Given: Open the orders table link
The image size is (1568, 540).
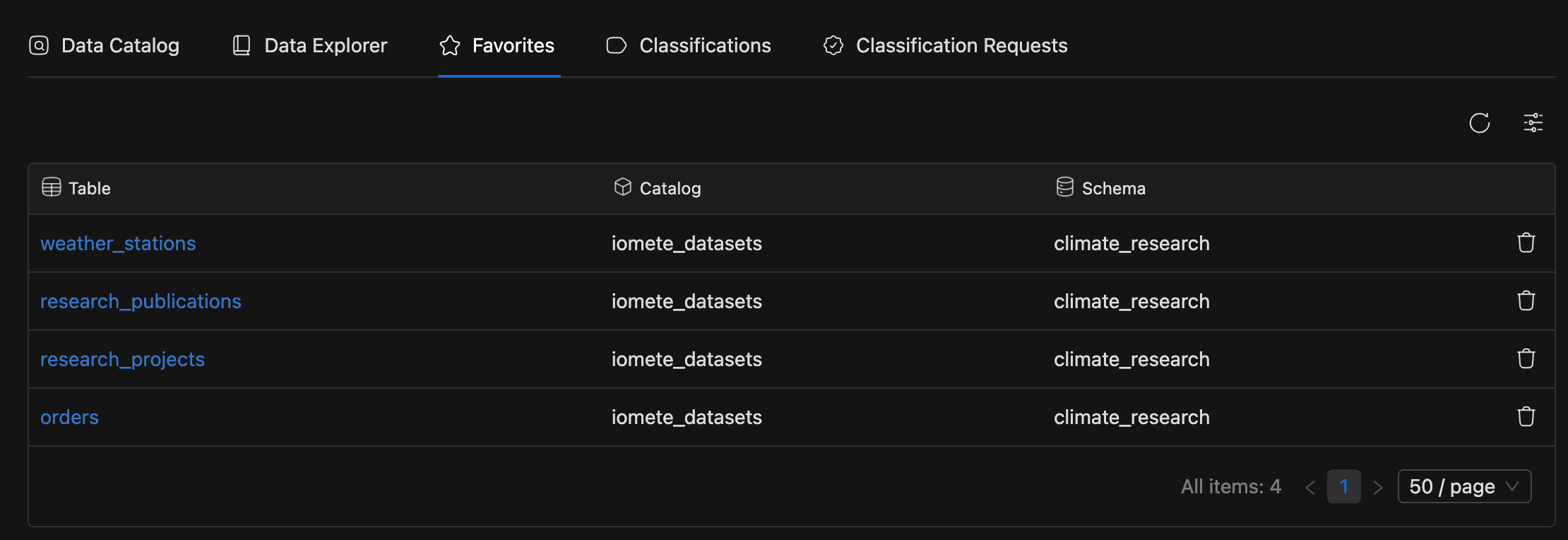Looking at the screenshot, I should 69,416.
